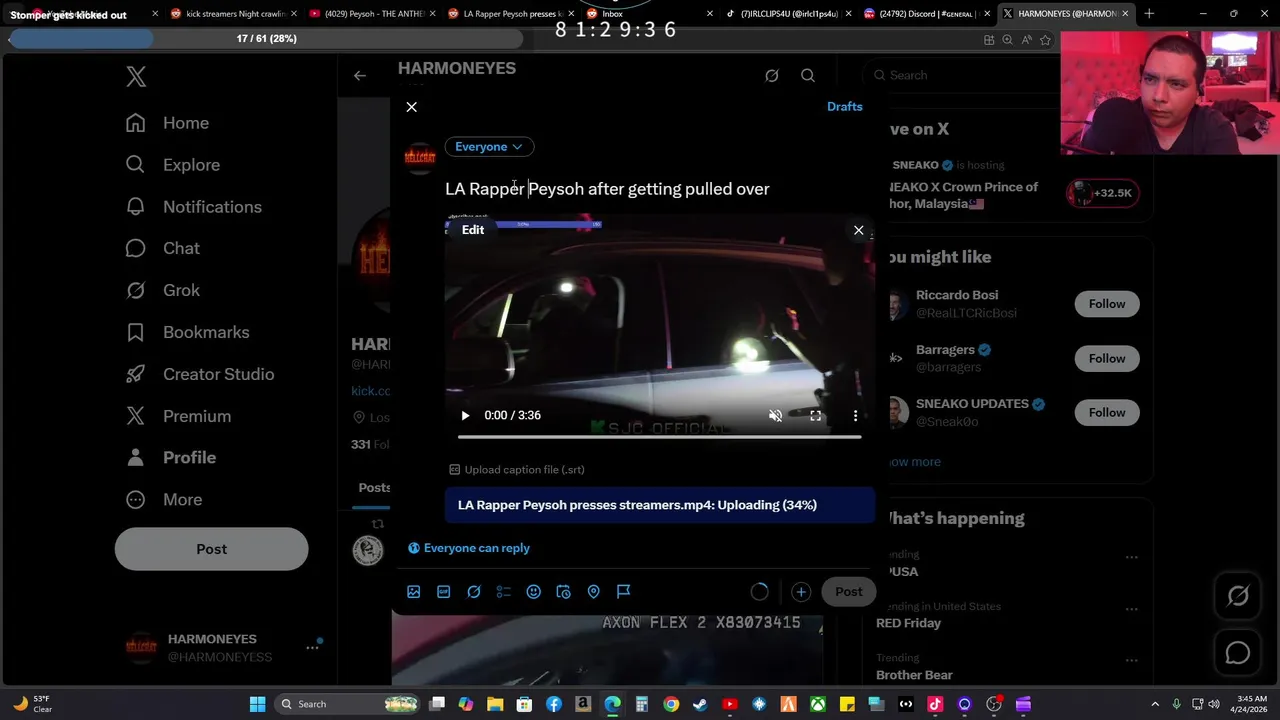Click Edit on the attached video
This screenshot has width=1280, height=720.
click(473, 230)
